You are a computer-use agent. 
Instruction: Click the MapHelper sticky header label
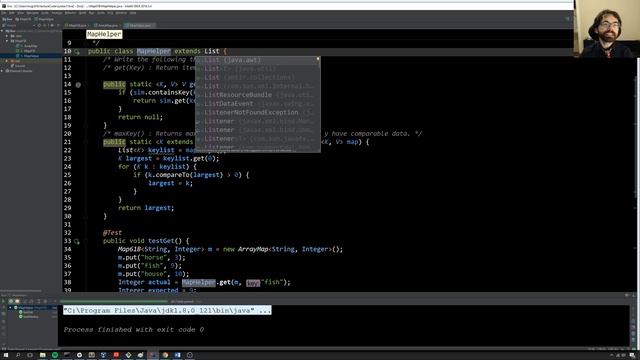click(x=104, y=34)
